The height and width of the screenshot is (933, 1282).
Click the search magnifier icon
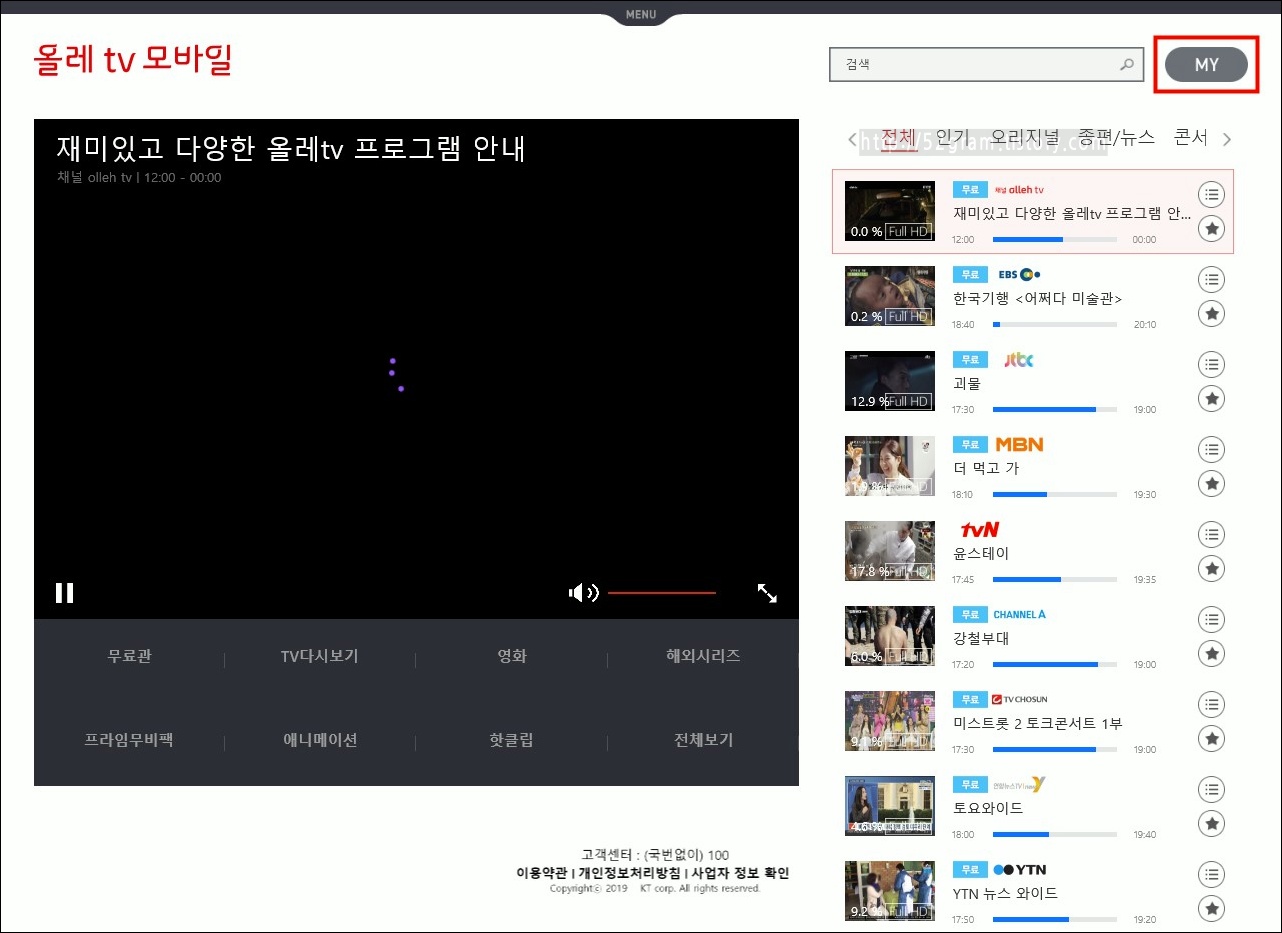coord(1126,65)
